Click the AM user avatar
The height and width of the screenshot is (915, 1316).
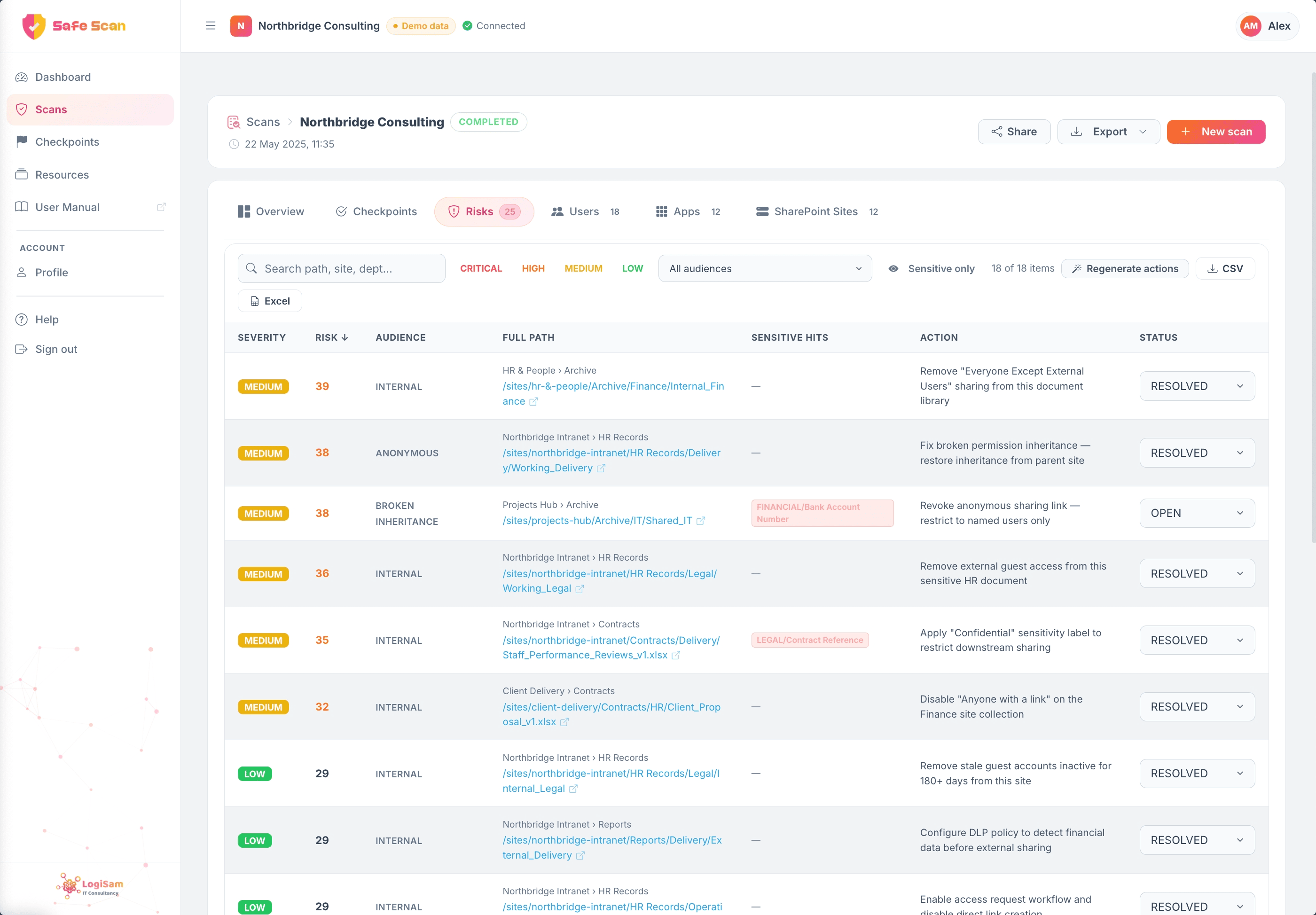1250,26
